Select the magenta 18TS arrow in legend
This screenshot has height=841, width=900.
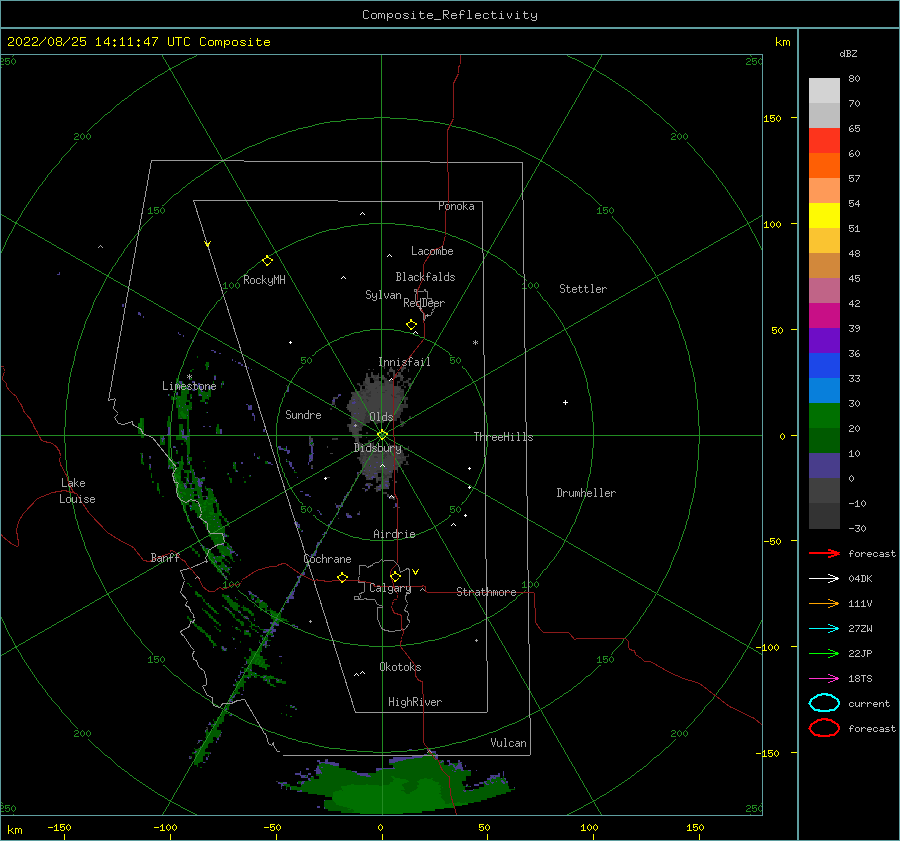point(824,679)
